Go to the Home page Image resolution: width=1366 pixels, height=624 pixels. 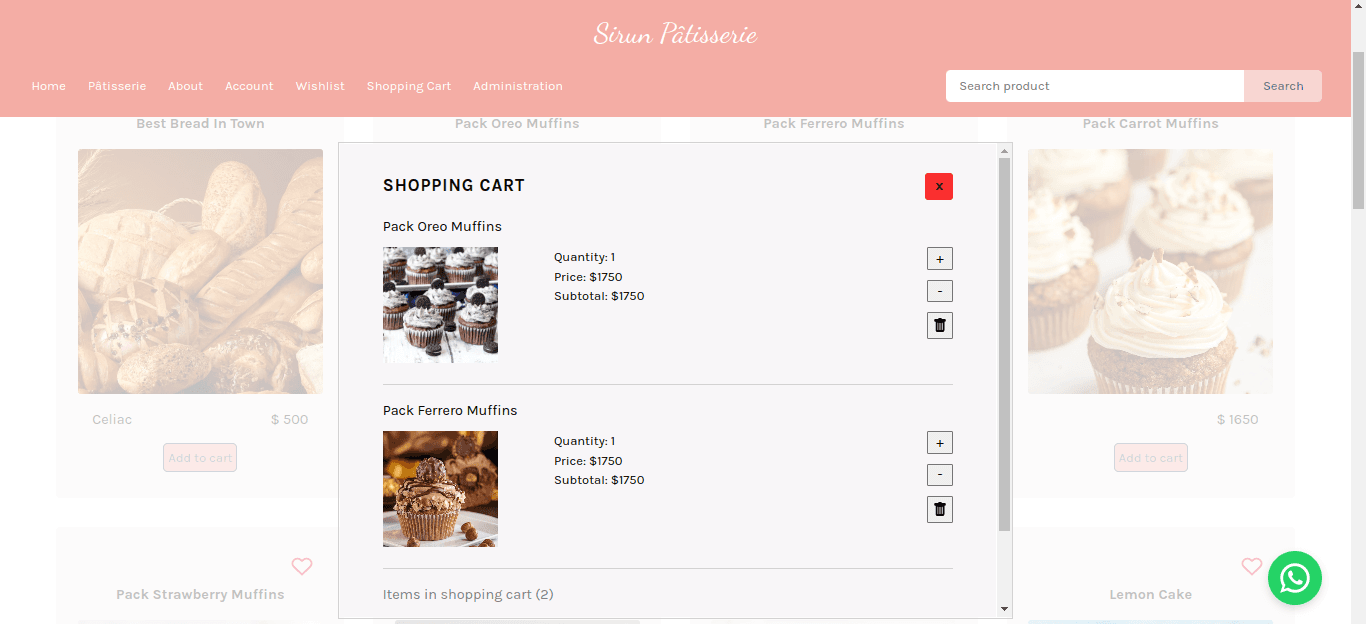pos(49,86)
